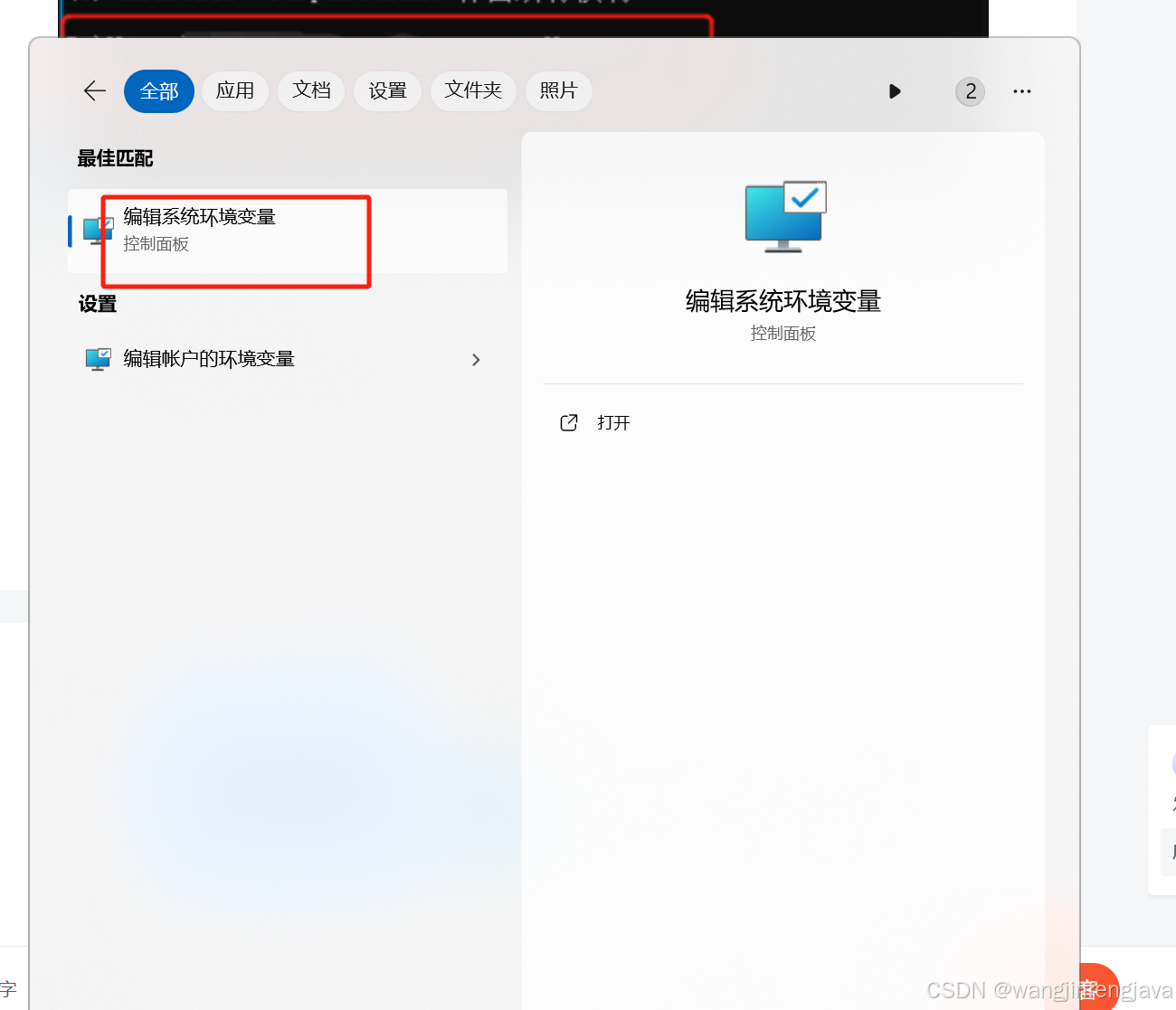1176x1010 pixels.
Task: Switch to the 照片 filter tab
Action: 558,91
